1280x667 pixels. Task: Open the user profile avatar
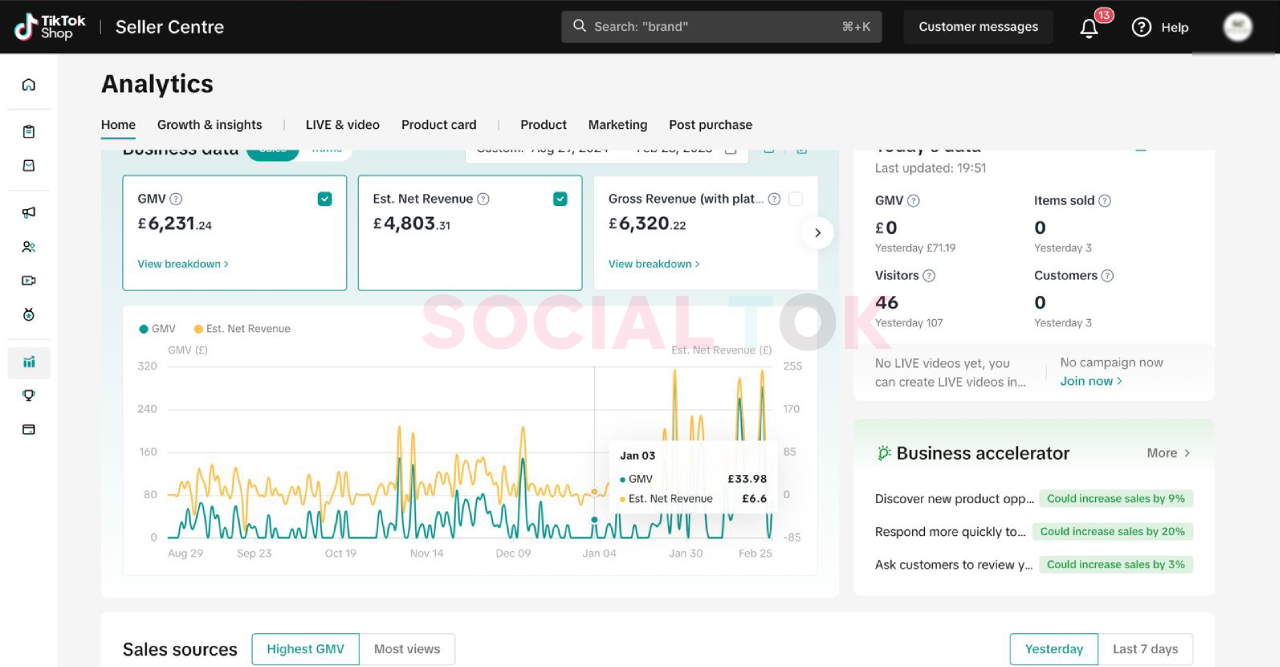[1237, 27]
